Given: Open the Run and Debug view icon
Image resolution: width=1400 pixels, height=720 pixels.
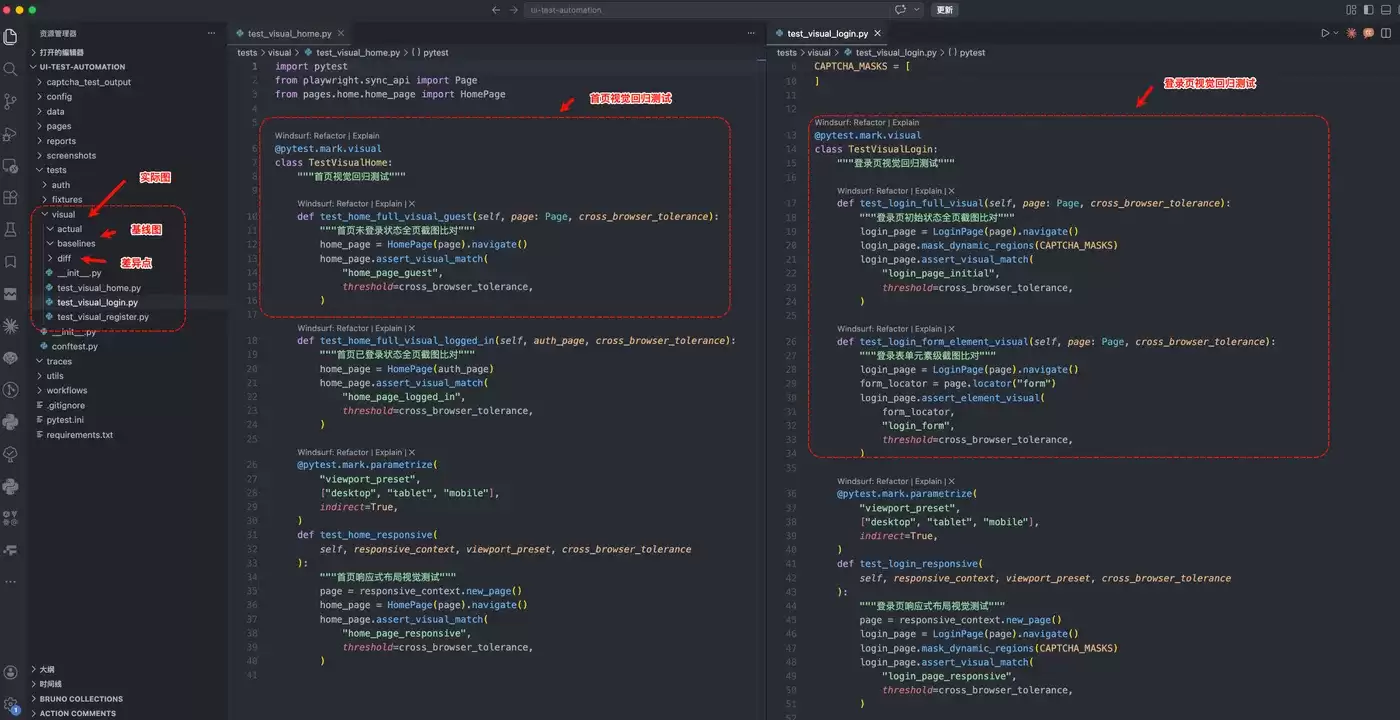Looking at the screenshot, I should click(11, 133).
